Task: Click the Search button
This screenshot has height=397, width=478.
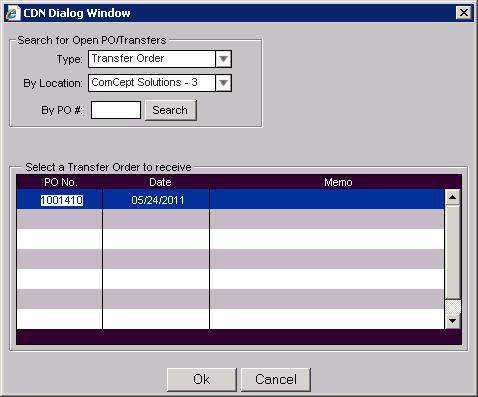Action: coord(171,110)
